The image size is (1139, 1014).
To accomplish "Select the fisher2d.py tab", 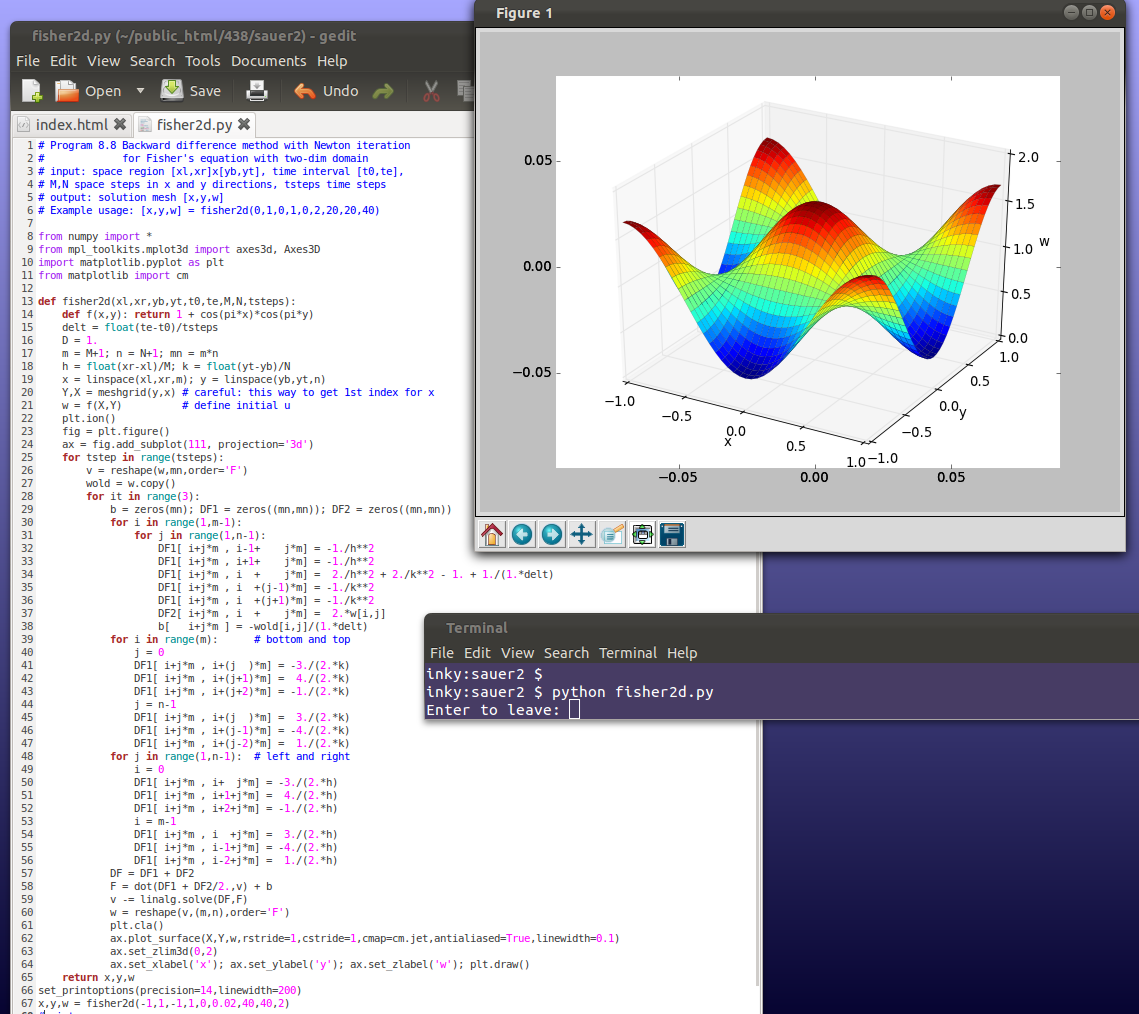I will pos(194,124).
